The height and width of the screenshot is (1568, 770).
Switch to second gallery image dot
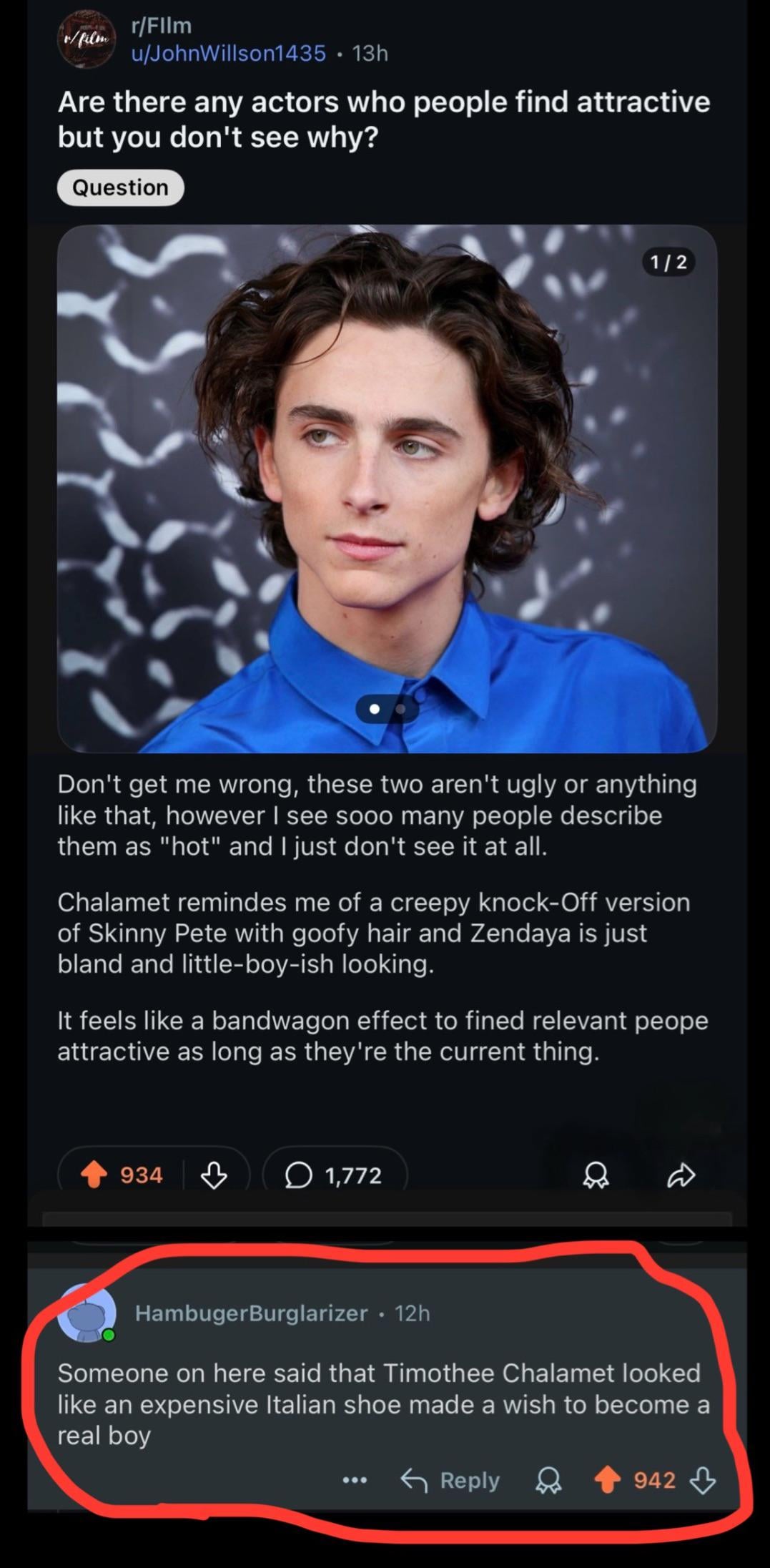click(401, 709)
